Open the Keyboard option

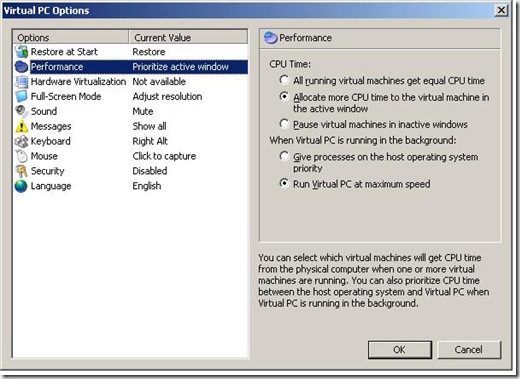click(x=51, y=141)
